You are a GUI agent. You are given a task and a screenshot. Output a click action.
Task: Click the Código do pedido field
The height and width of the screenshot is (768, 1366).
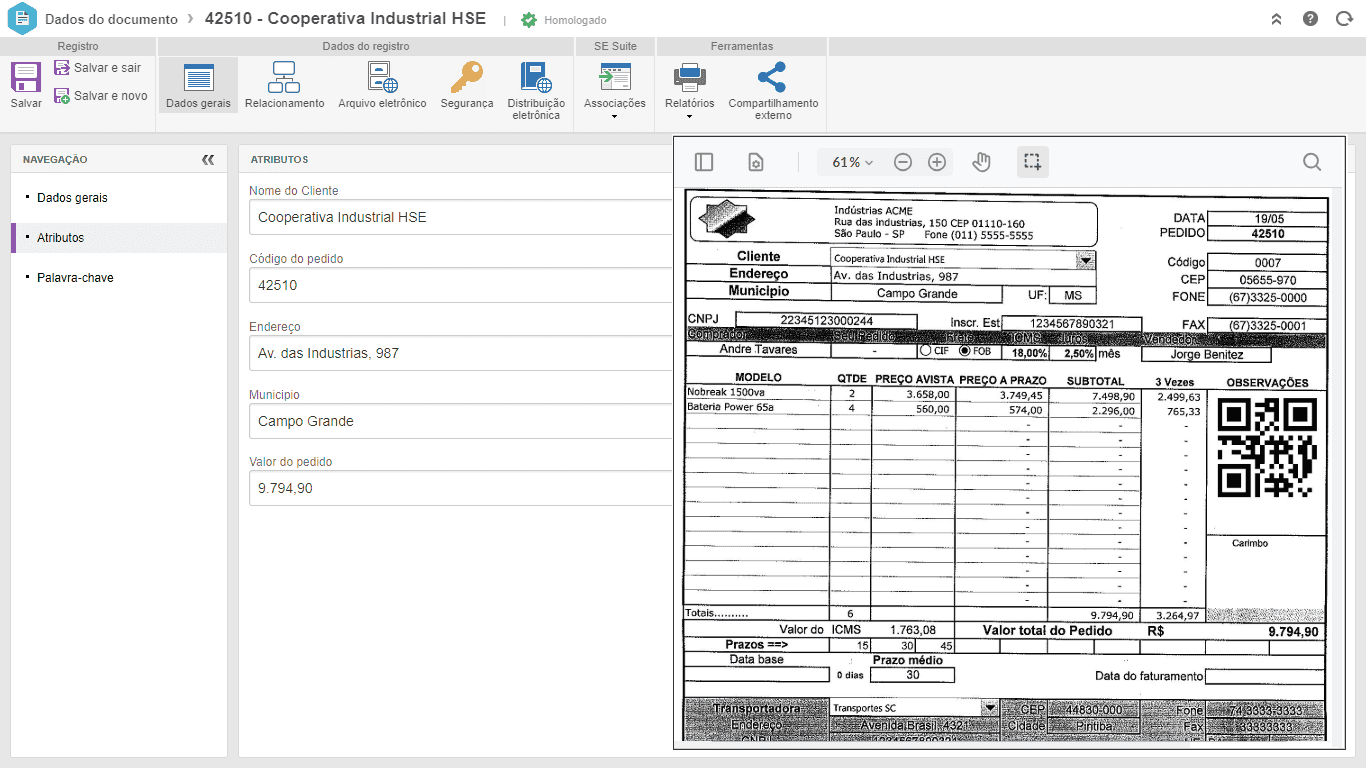point(461,285)
